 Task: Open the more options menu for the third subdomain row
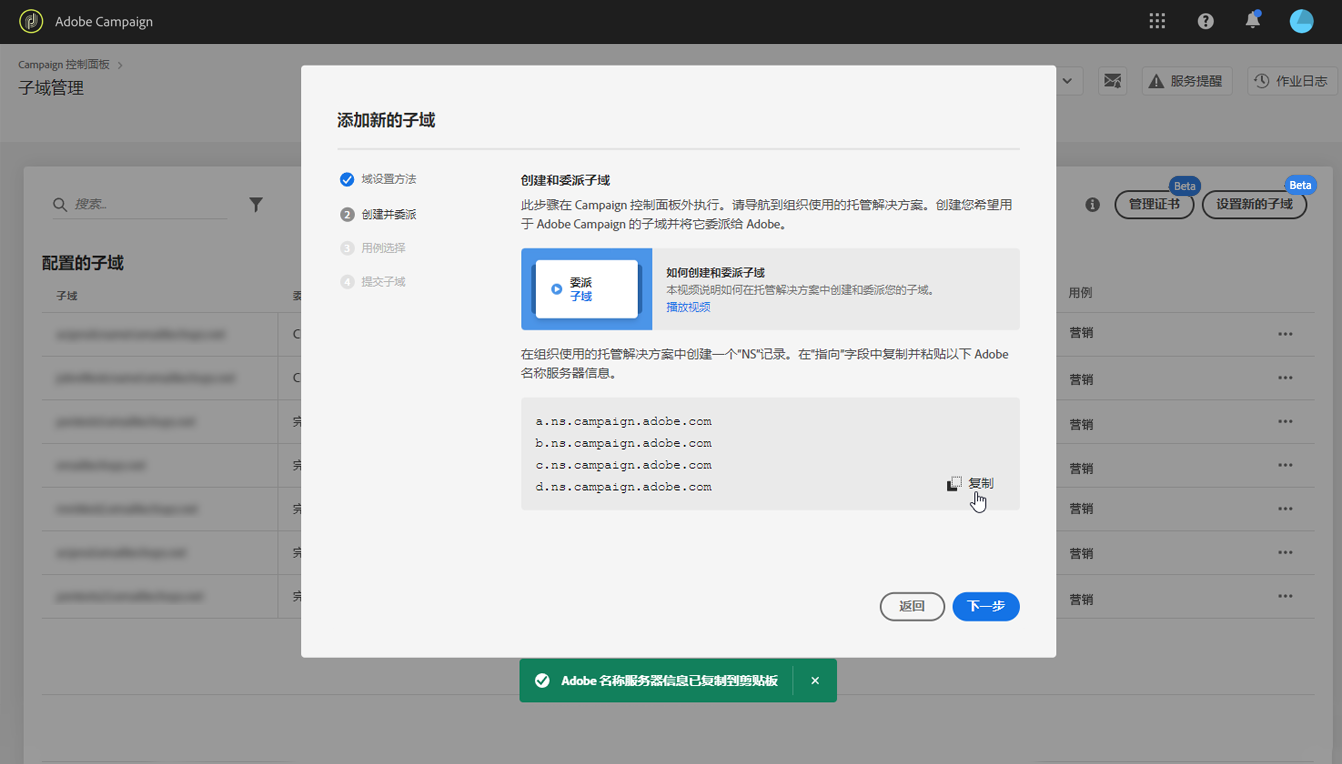[x=1285, y=422]
